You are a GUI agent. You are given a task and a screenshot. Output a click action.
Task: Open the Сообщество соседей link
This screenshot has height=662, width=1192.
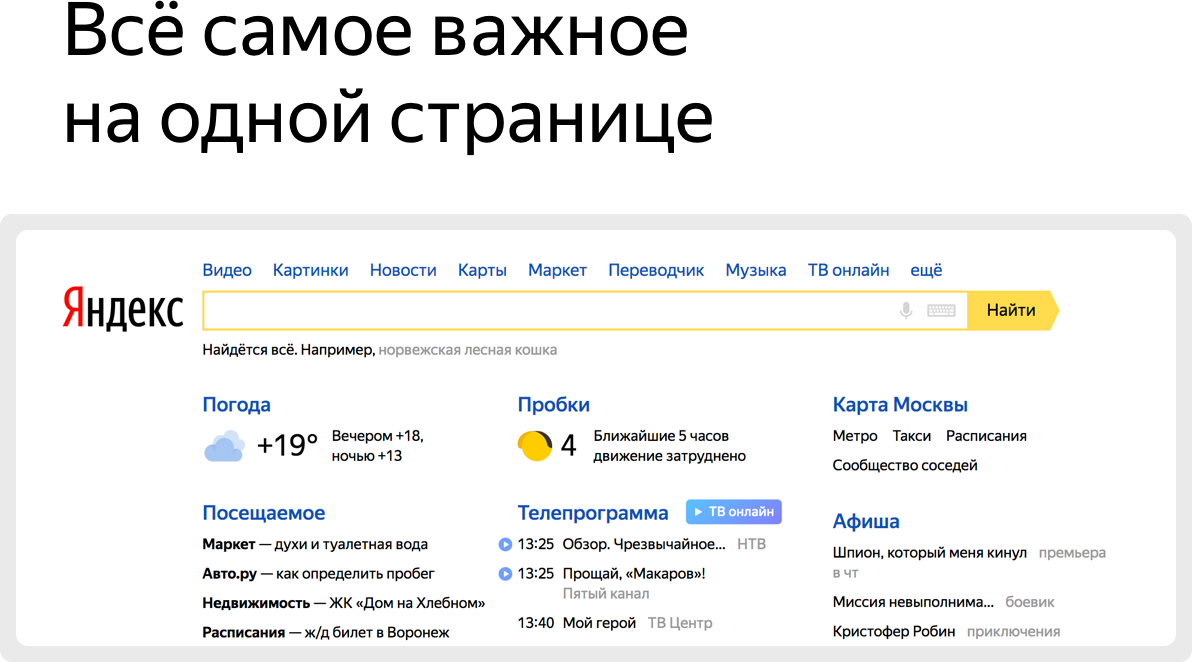click(x=905, y=465)
